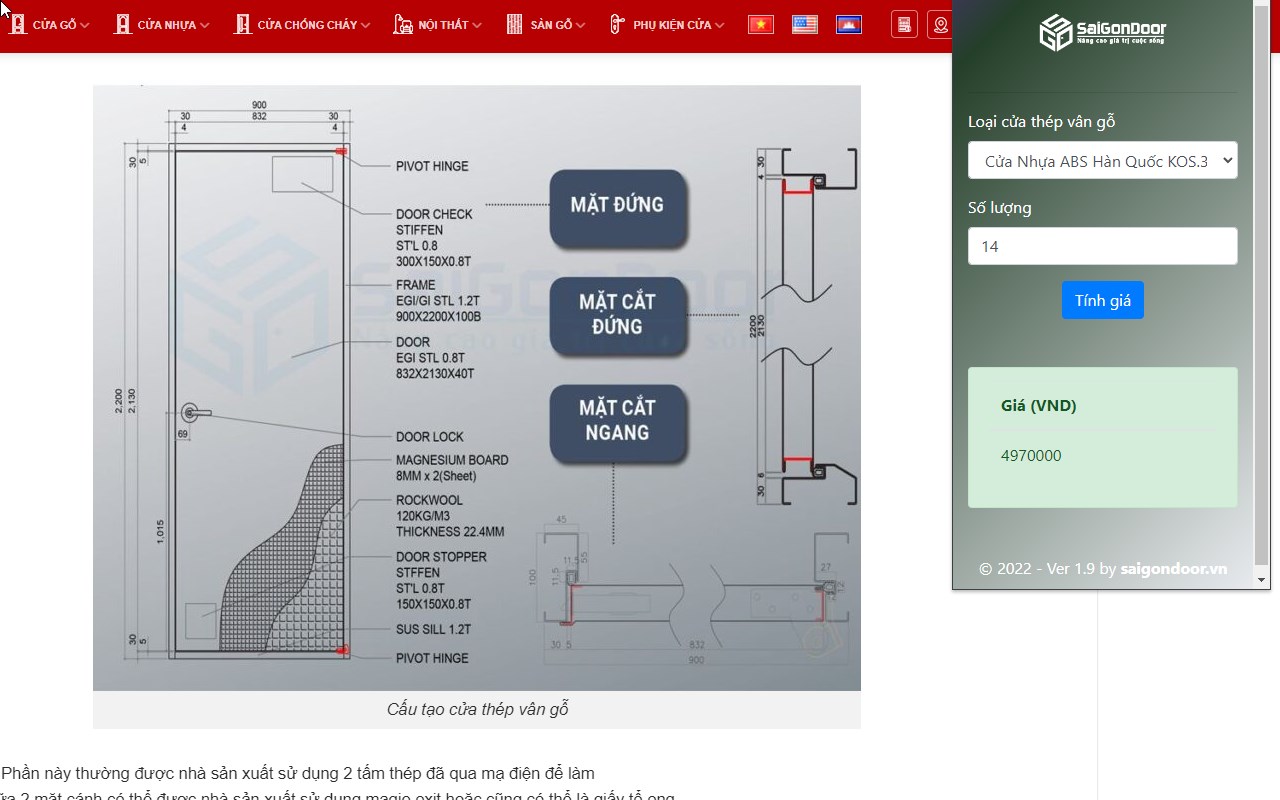Open the price calculator icon in header
The height and width of the screenshot is (800, 1280).
(x=904, y=25)
